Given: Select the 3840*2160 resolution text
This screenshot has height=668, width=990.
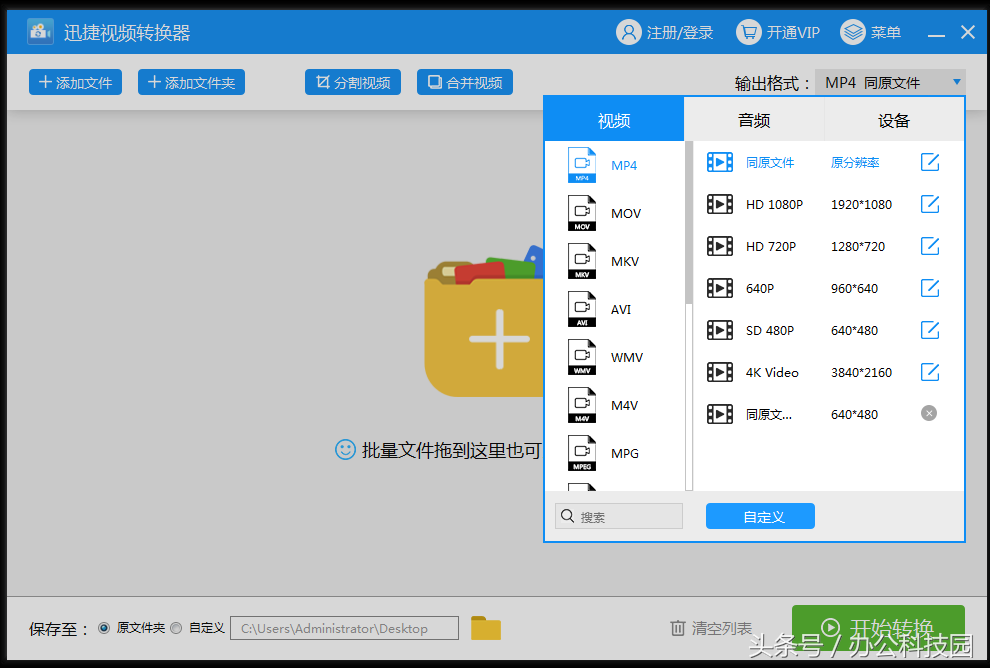Looking at the screenshot, I should [861, 373].
